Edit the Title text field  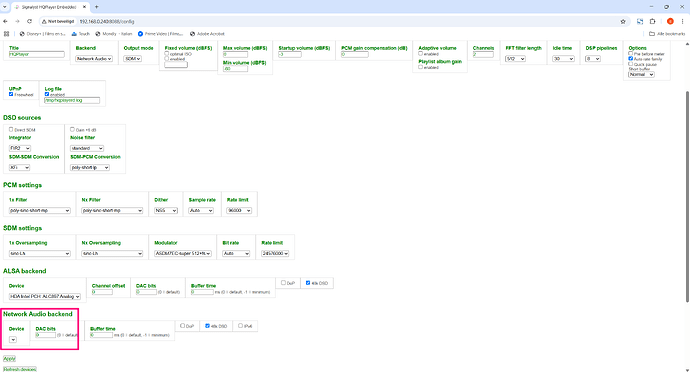[37, 54]
